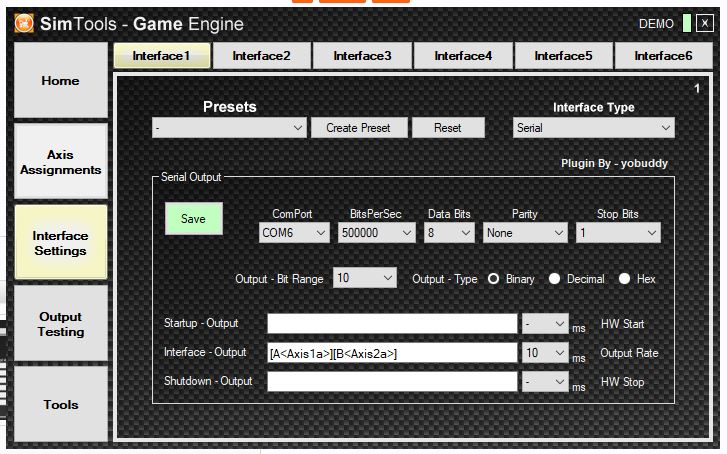Open the ComPort COM6 dropdown
The width and height of the screenshot is (727, 454).
coord(294,233)
